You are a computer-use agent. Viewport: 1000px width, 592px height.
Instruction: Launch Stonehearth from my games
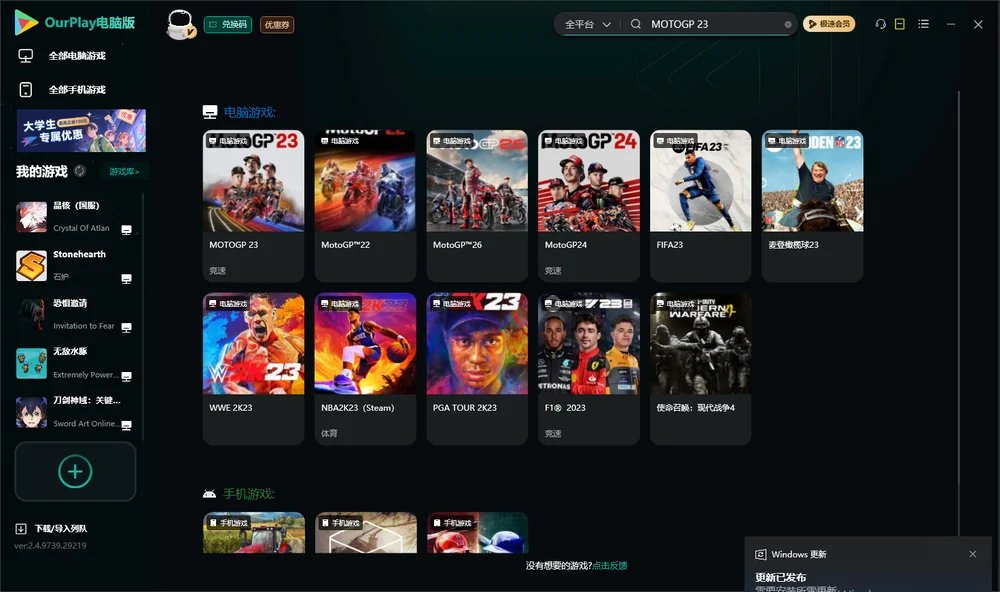pyautogui.click(x=73, y=265)
